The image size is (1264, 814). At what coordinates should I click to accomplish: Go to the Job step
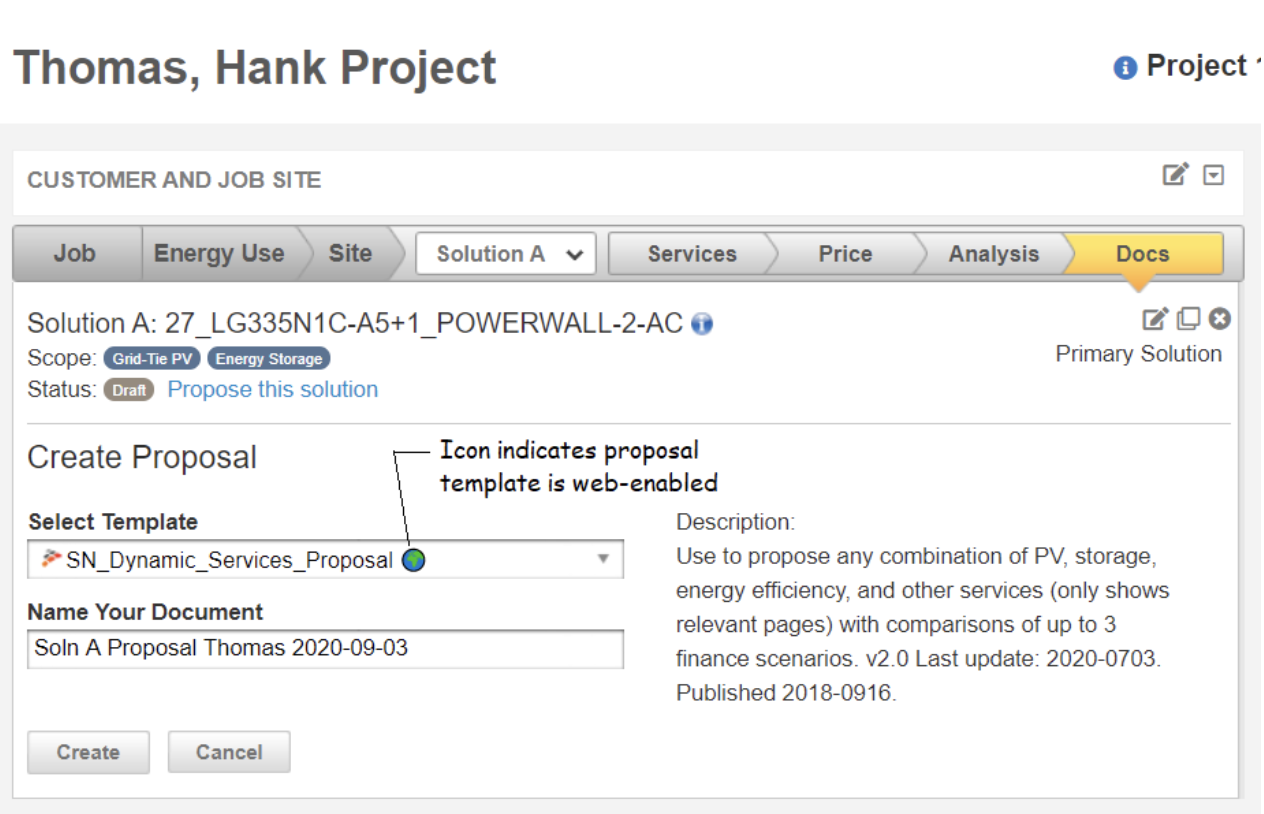pyautogui.click(x=75, y=254)
